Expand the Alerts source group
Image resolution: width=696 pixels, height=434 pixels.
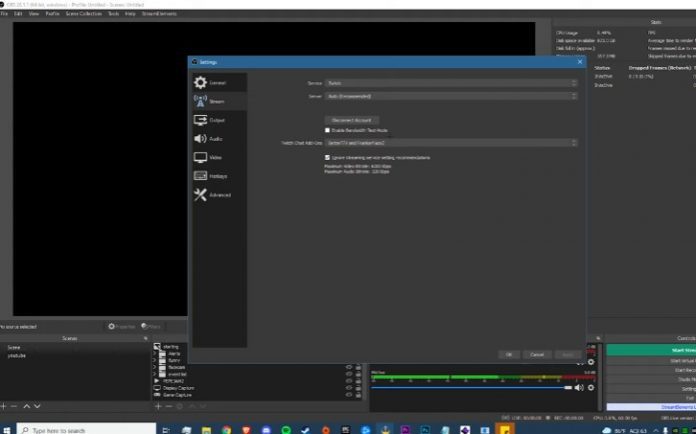pos(155,354)
